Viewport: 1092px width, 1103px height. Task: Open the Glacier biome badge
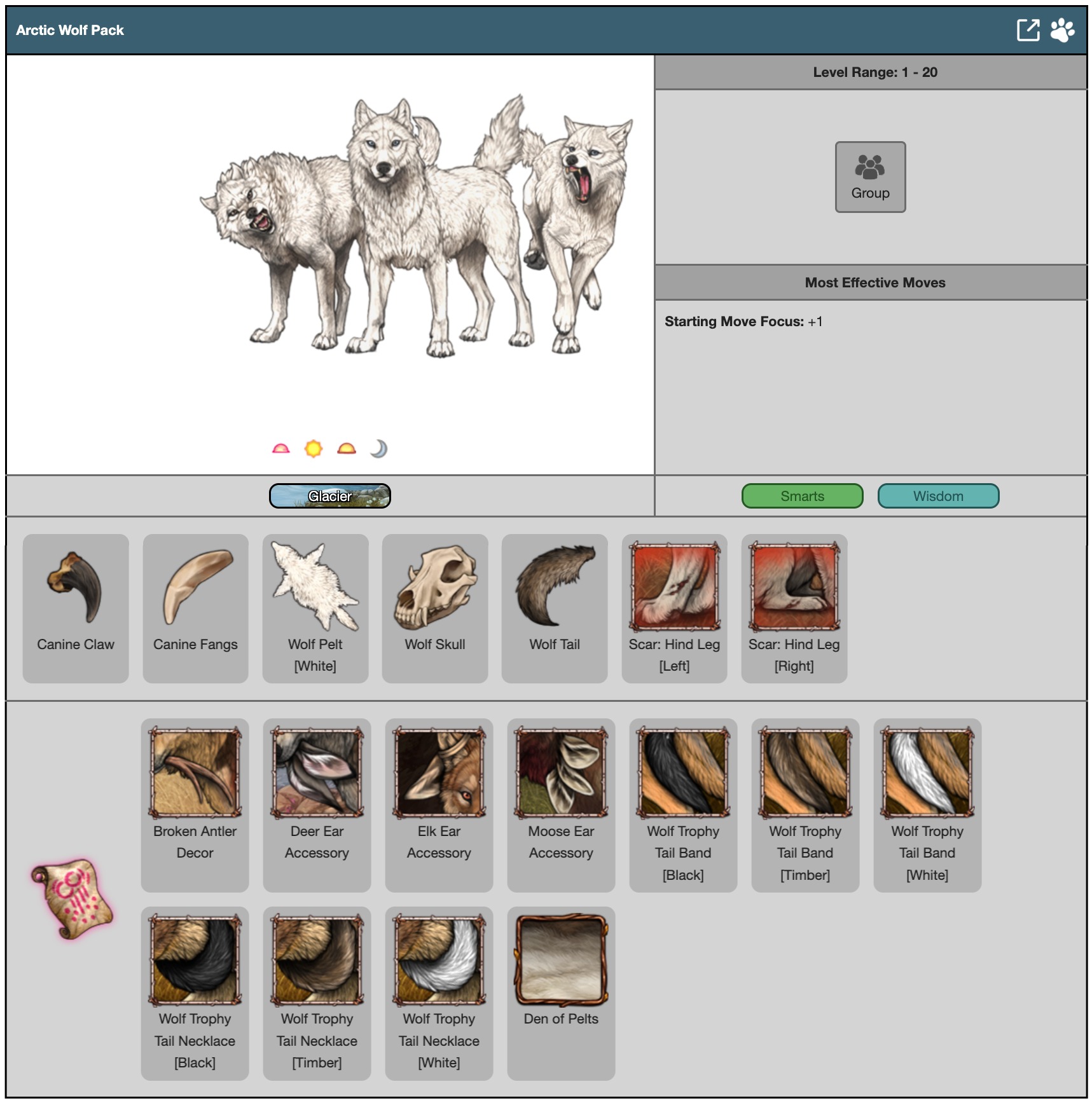pyautogui.click(x=329, y=496)
